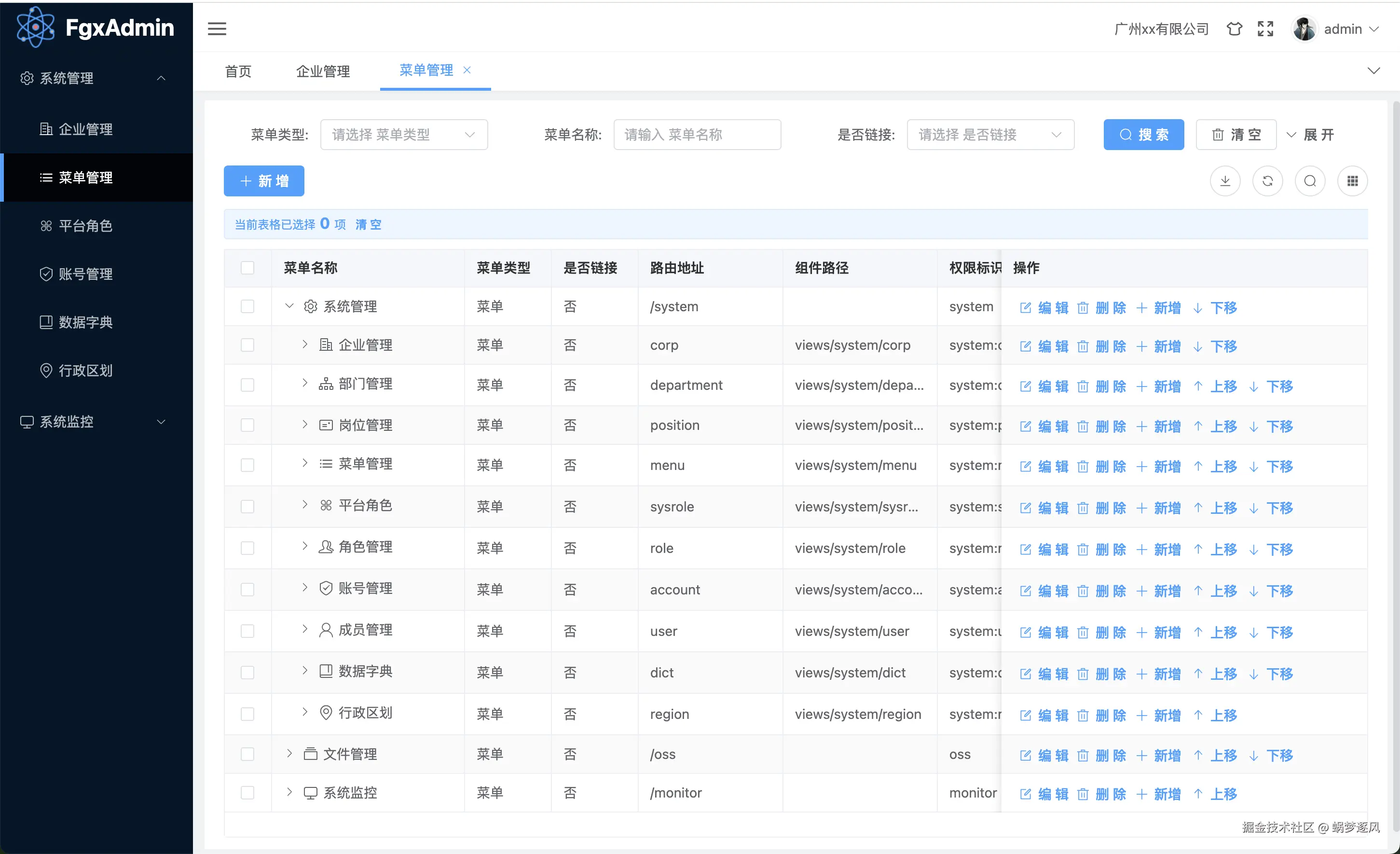This screenshot has width=1400, height=854.
Task: Refresh the table with the reload icon
Action: coord(1267,180)
